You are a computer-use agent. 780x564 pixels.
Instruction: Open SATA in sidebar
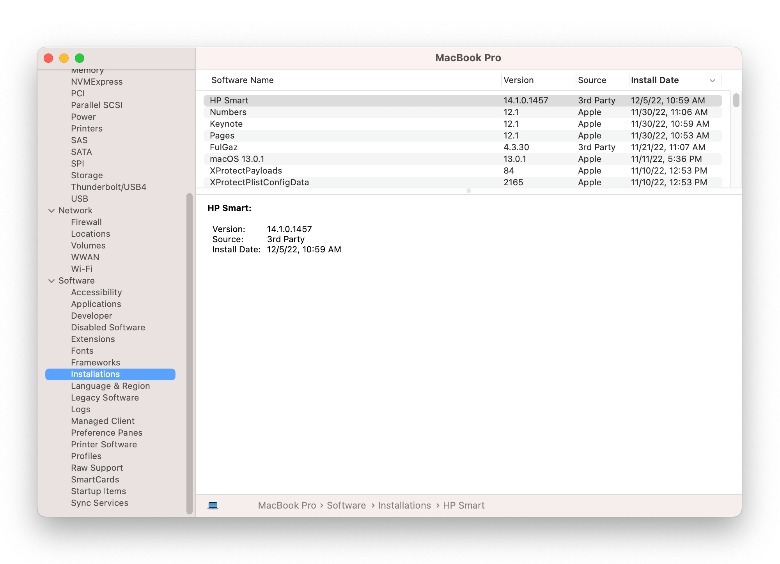81,152
